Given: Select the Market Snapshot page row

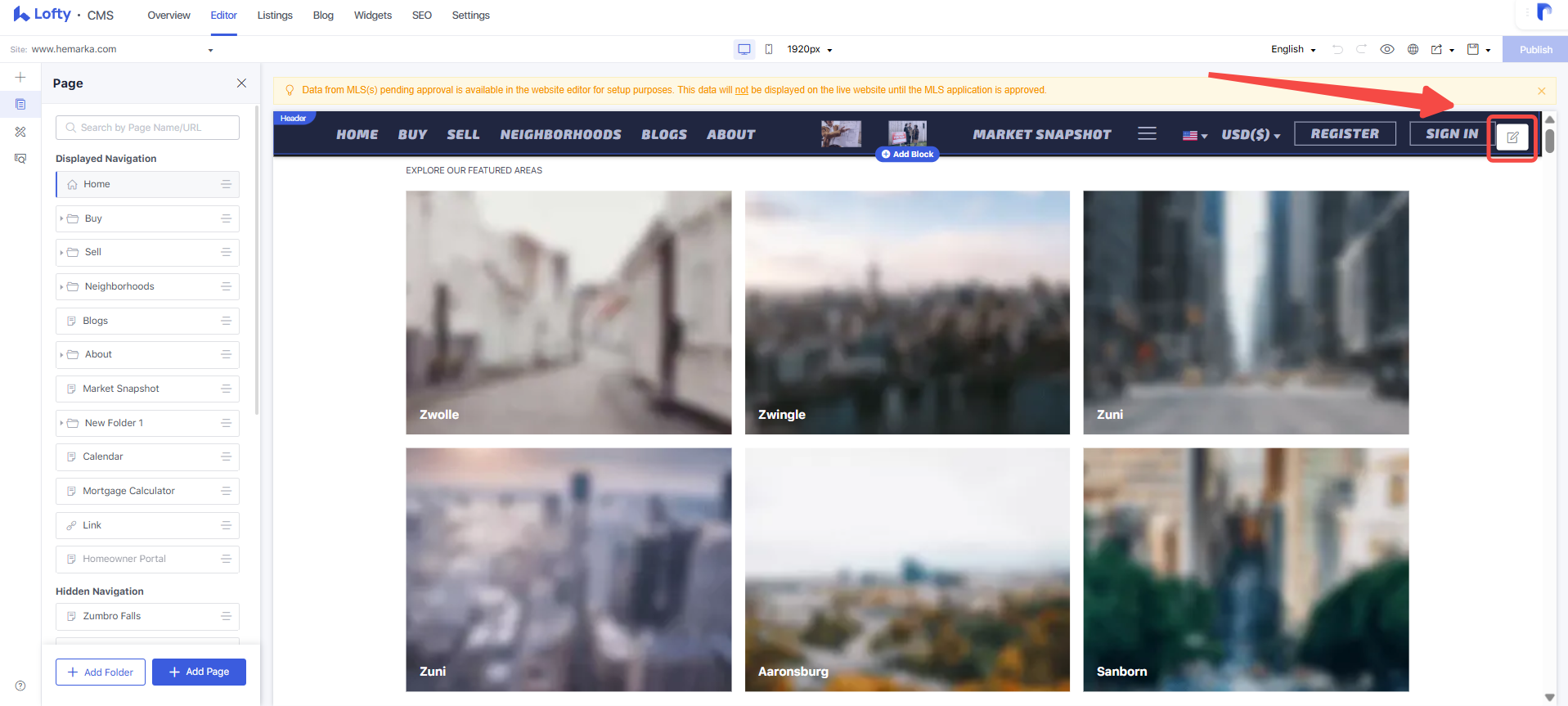Looking at the screenshot, I should 147,389.
